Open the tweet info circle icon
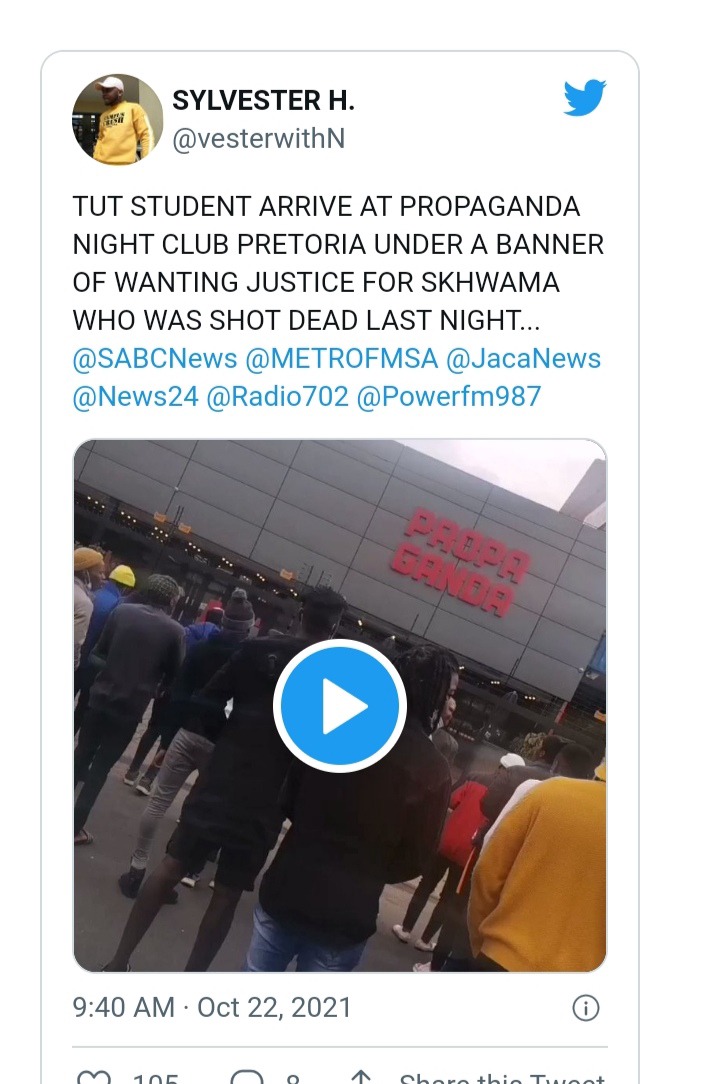Viewport: 720px width, 1084px height. 586,1008
